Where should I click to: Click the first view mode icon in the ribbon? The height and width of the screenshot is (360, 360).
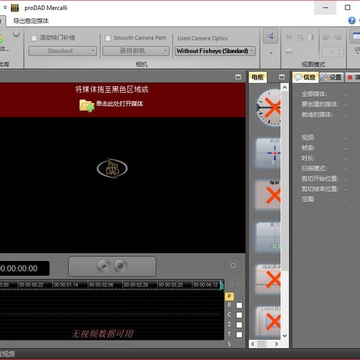click(x=289, y=37)
